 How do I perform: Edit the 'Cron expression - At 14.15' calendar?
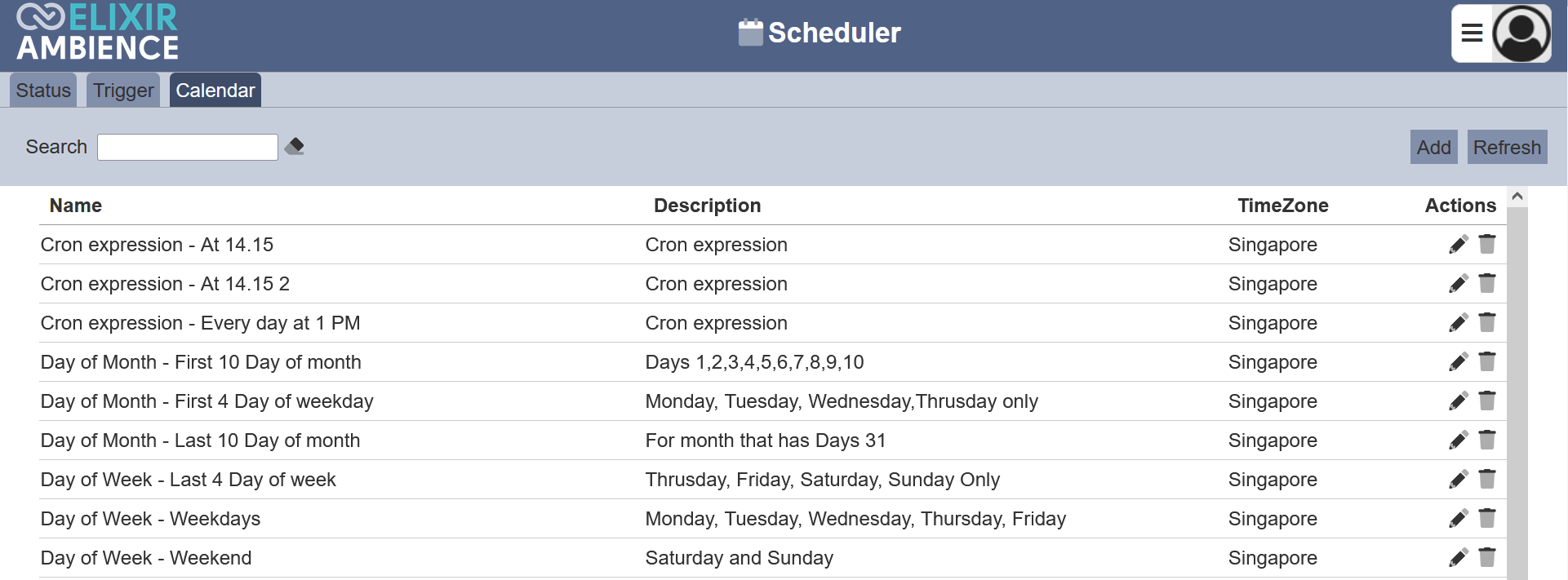1458,245
